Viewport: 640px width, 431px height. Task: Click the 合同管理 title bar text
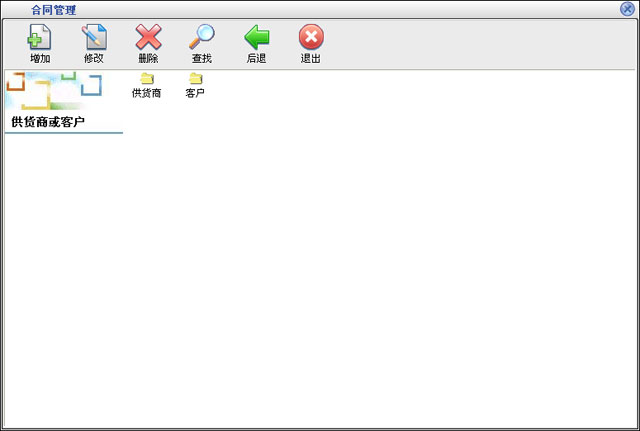click(x=53, y=9)
